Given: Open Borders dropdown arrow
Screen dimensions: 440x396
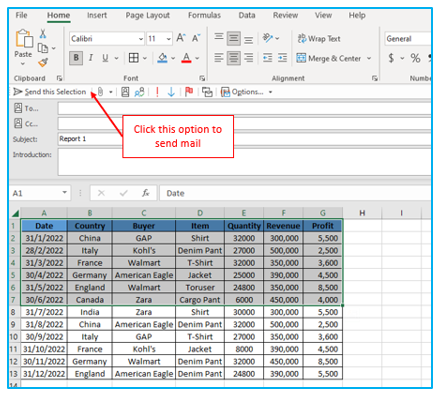Looking at the screenshot, I should pos(145,58).
